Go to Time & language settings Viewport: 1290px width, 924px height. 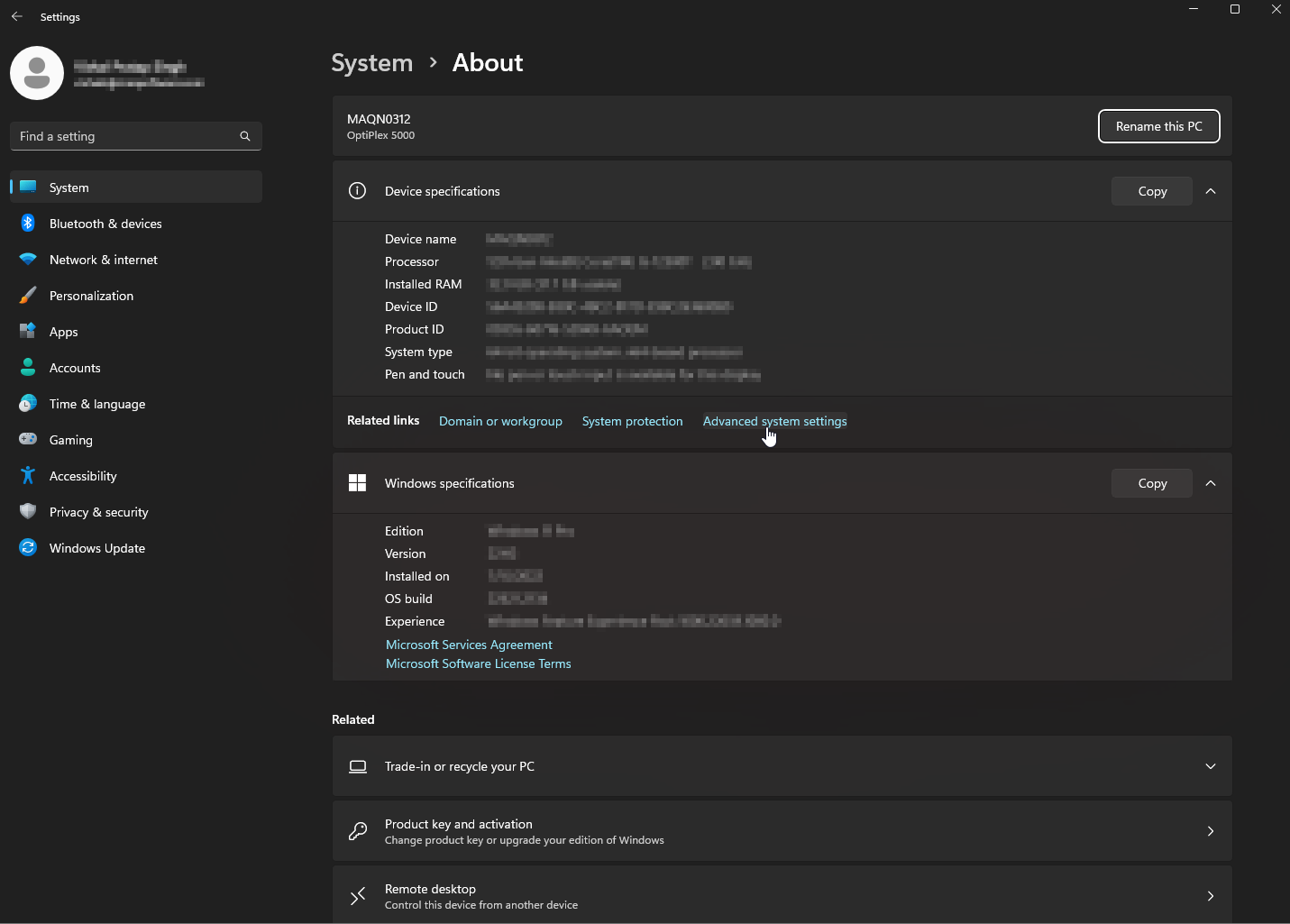click(x=97, y=404)
